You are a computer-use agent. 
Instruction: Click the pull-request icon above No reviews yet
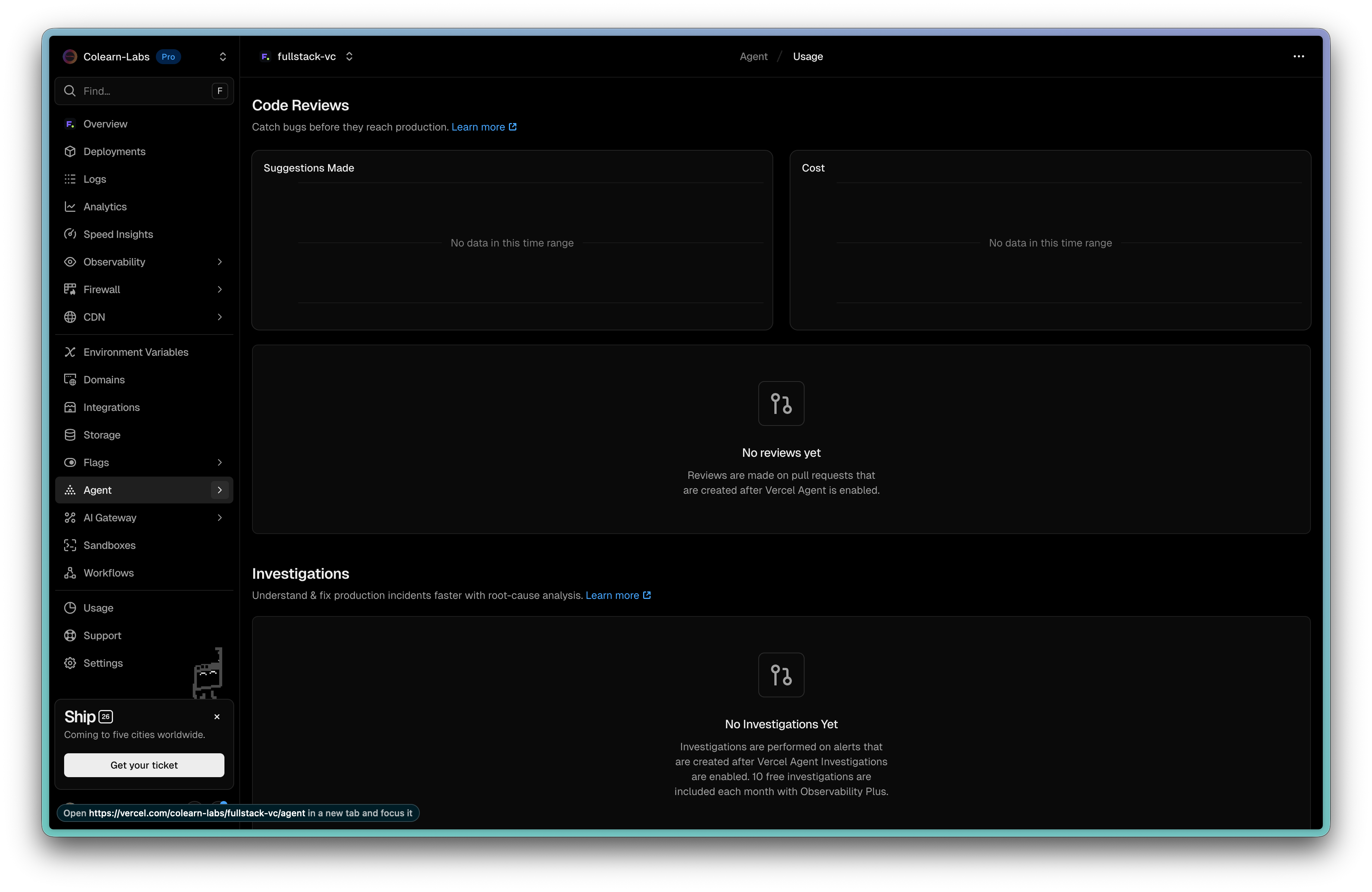tap(781, 403)
